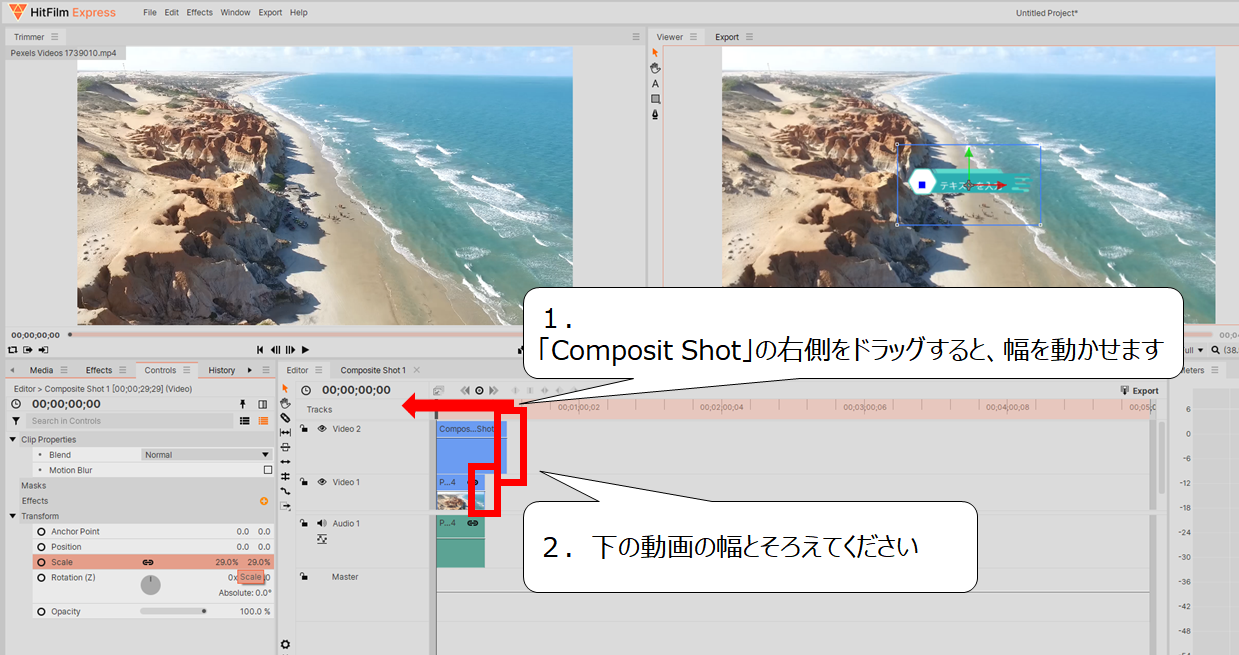This screenshot has height=655, width=1239.
Task: Select the Text tool in Viewer
Action: [656, 84]
